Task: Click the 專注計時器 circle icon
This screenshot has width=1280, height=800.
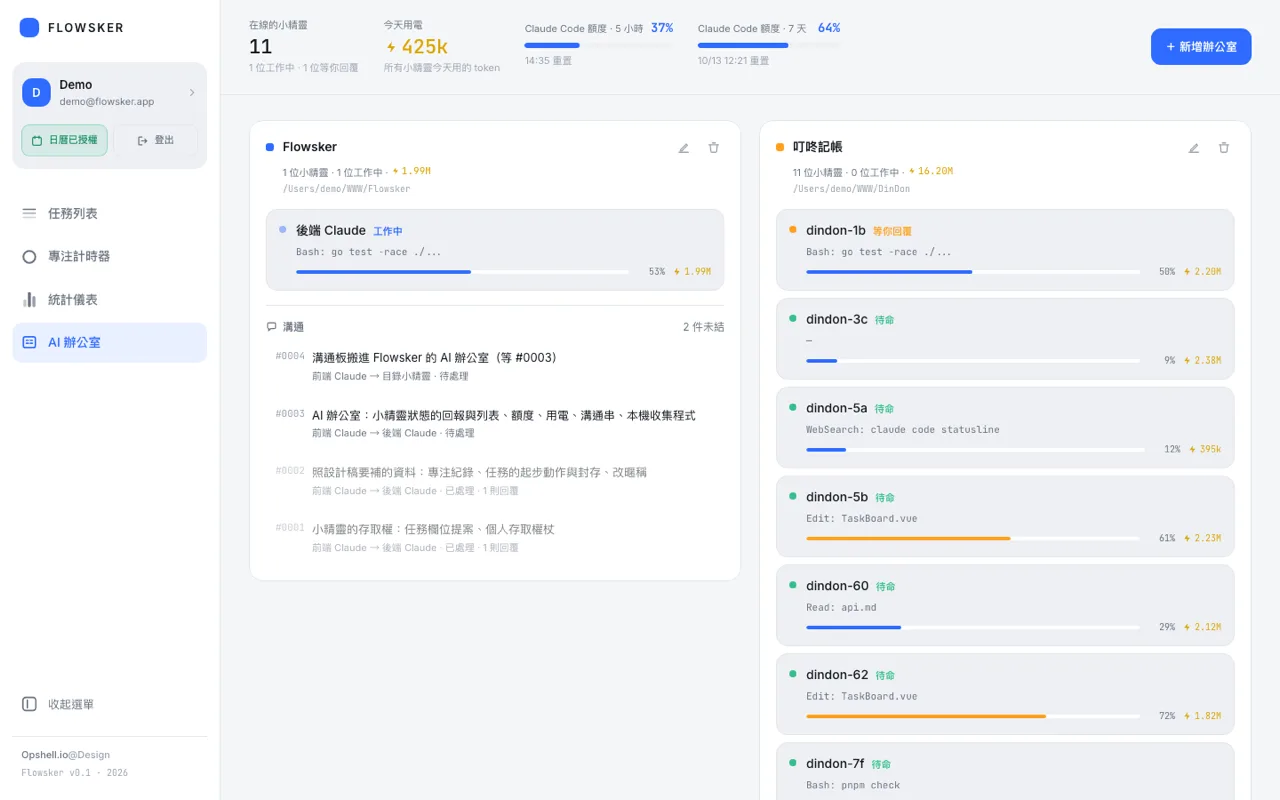Action: [29, 256]
